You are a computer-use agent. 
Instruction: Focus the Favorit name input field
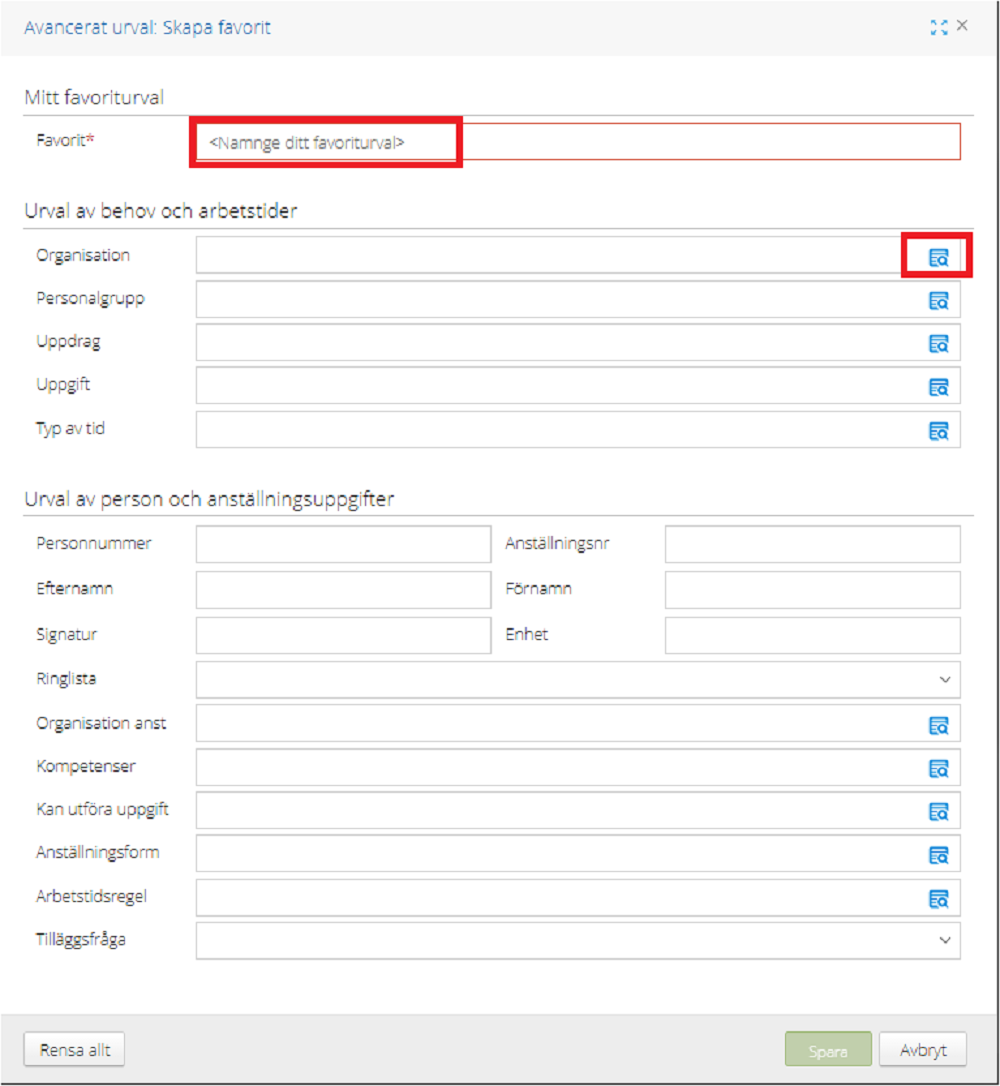[x=578, y=142]
